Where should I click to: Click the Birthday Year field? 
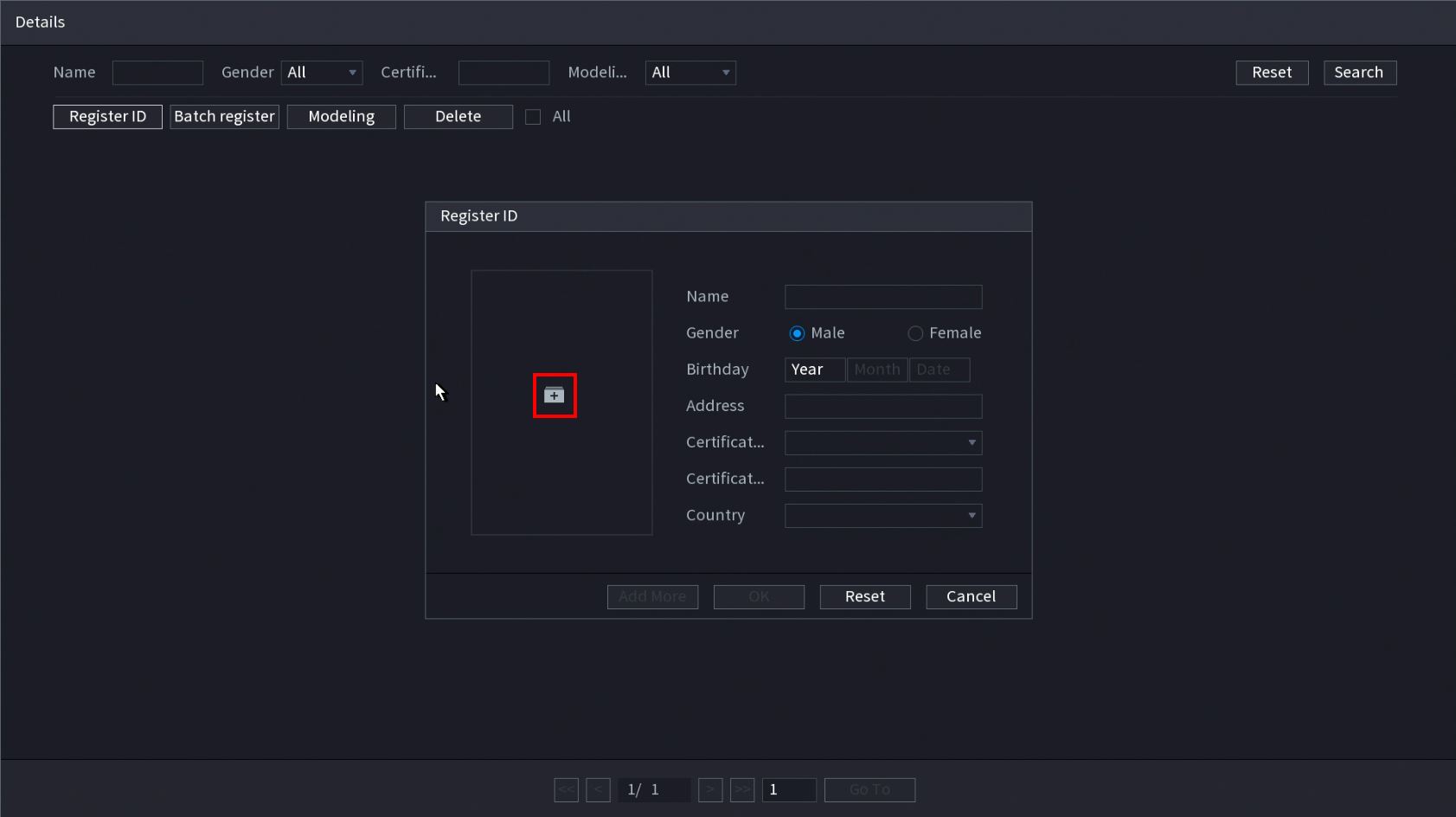click(814, 370)
